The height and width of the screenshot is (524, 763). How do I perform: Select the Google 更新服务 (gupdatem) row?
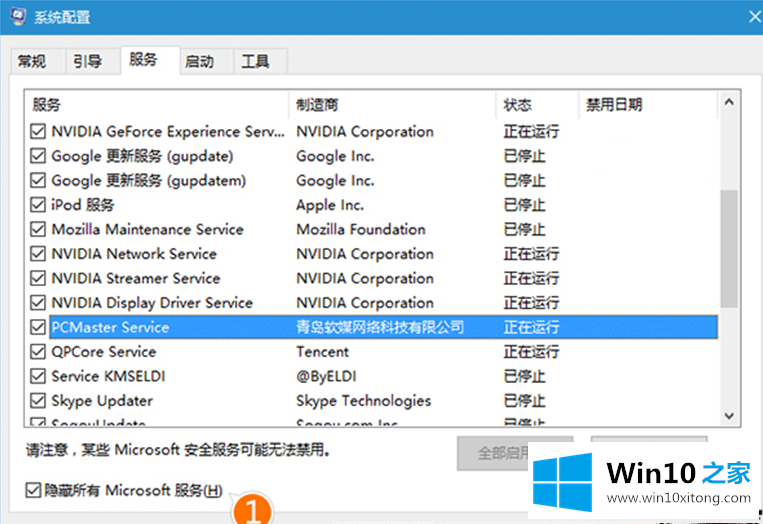373,181
